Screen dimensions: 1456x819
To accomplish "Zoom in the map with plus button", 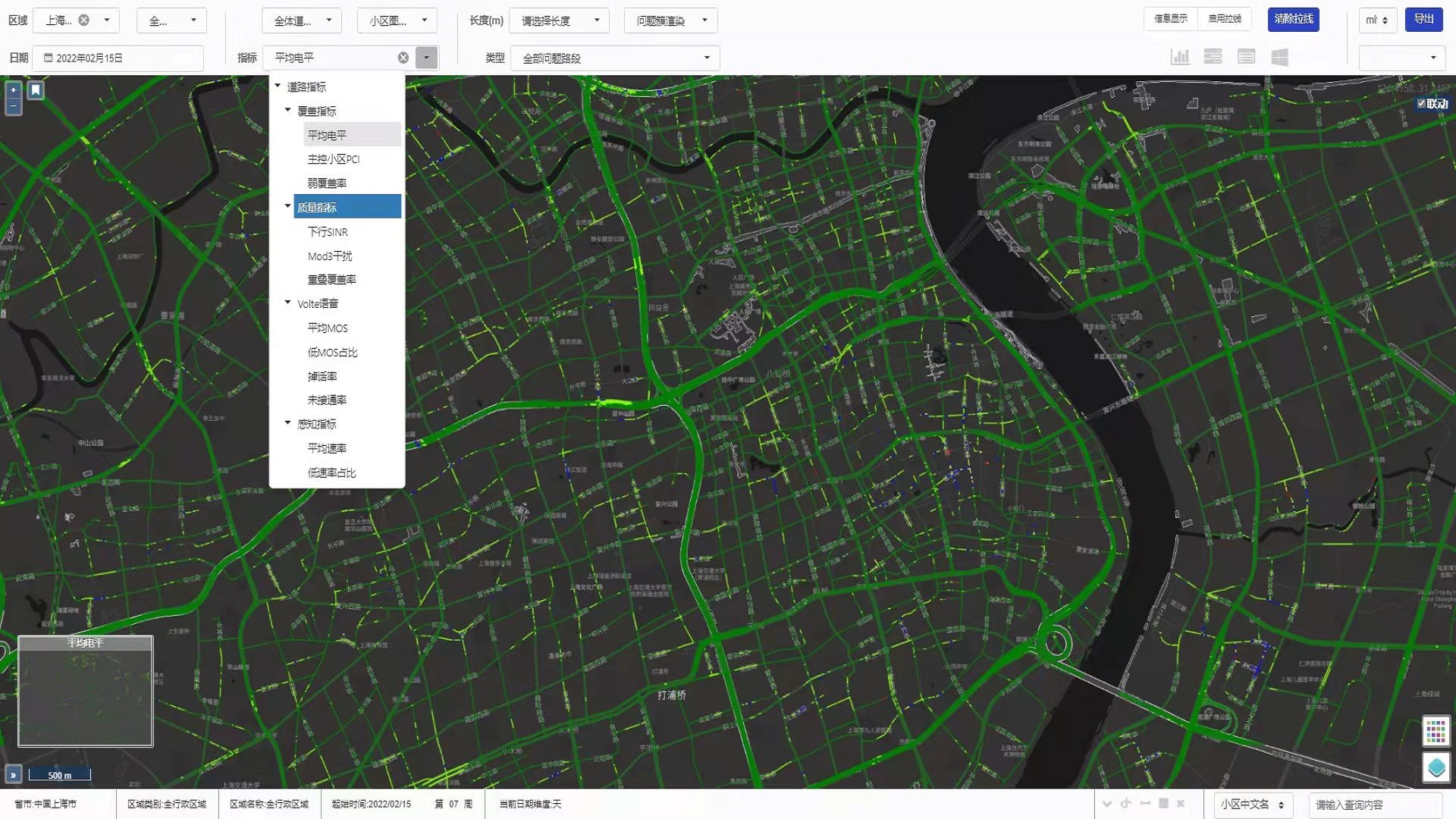I will pyautogui.click(x=14, y=90).
